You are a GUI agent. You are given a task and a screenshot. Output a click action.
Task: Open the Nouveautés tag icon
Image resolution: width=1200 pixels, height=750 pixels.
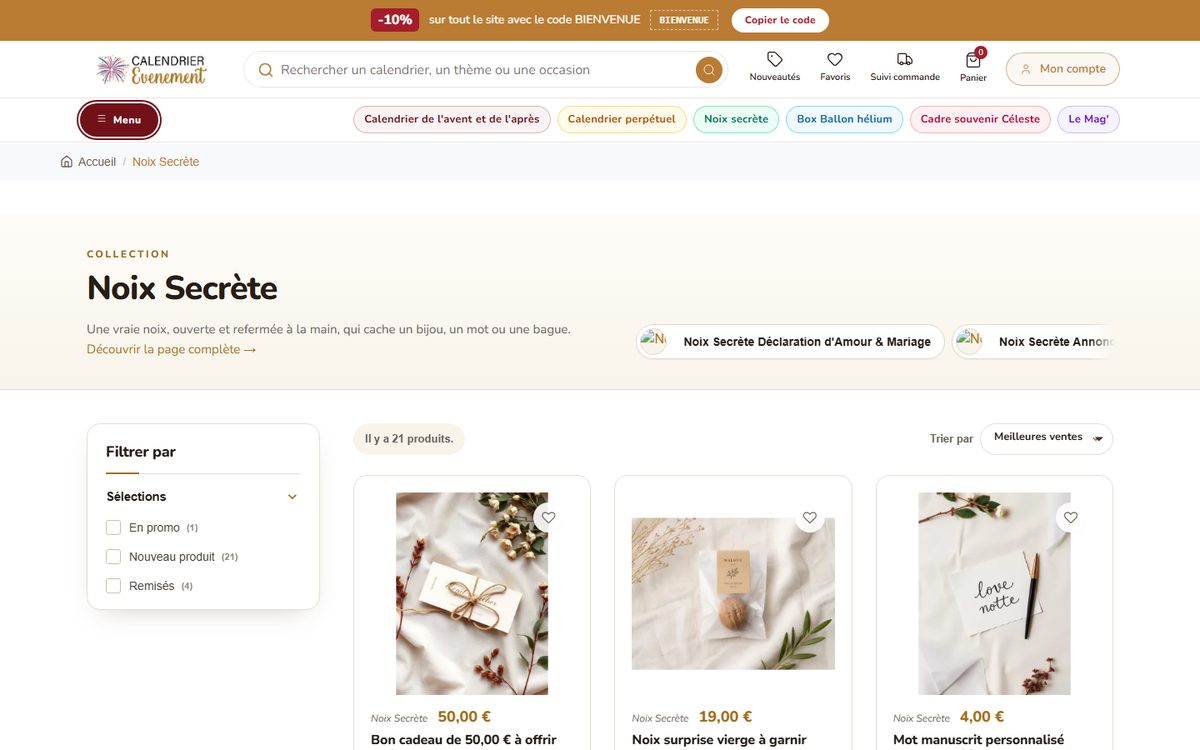(x=775, y=60)
